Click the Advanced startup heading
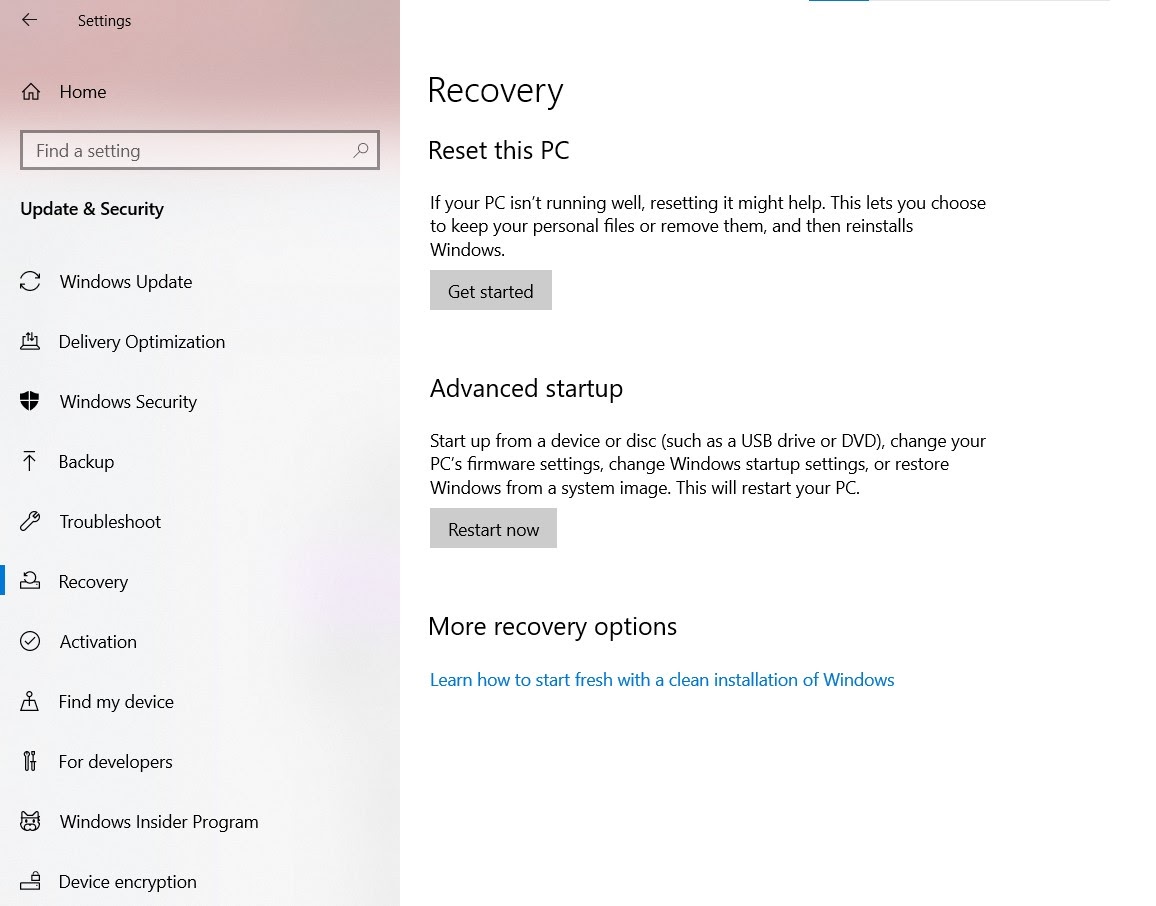Screen dimensions: 1156x906 tap(526, 388)
